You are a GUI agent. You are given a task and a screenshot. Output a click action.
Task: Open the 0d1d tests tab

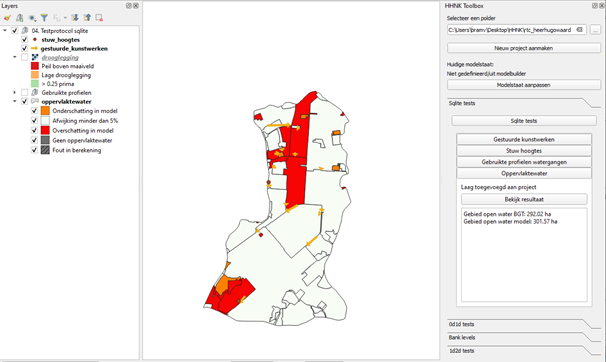(461, 325)
